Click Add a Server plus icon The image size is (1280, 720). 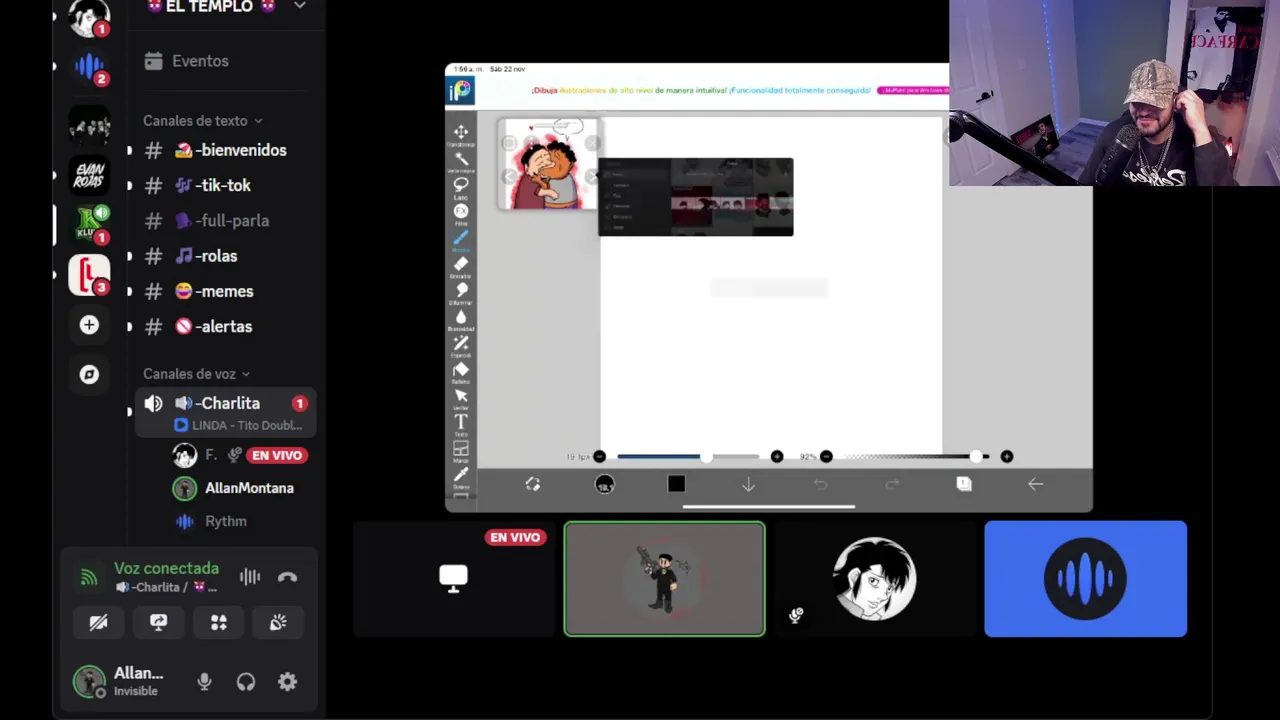pyautogui.click(x=89, y=325)
